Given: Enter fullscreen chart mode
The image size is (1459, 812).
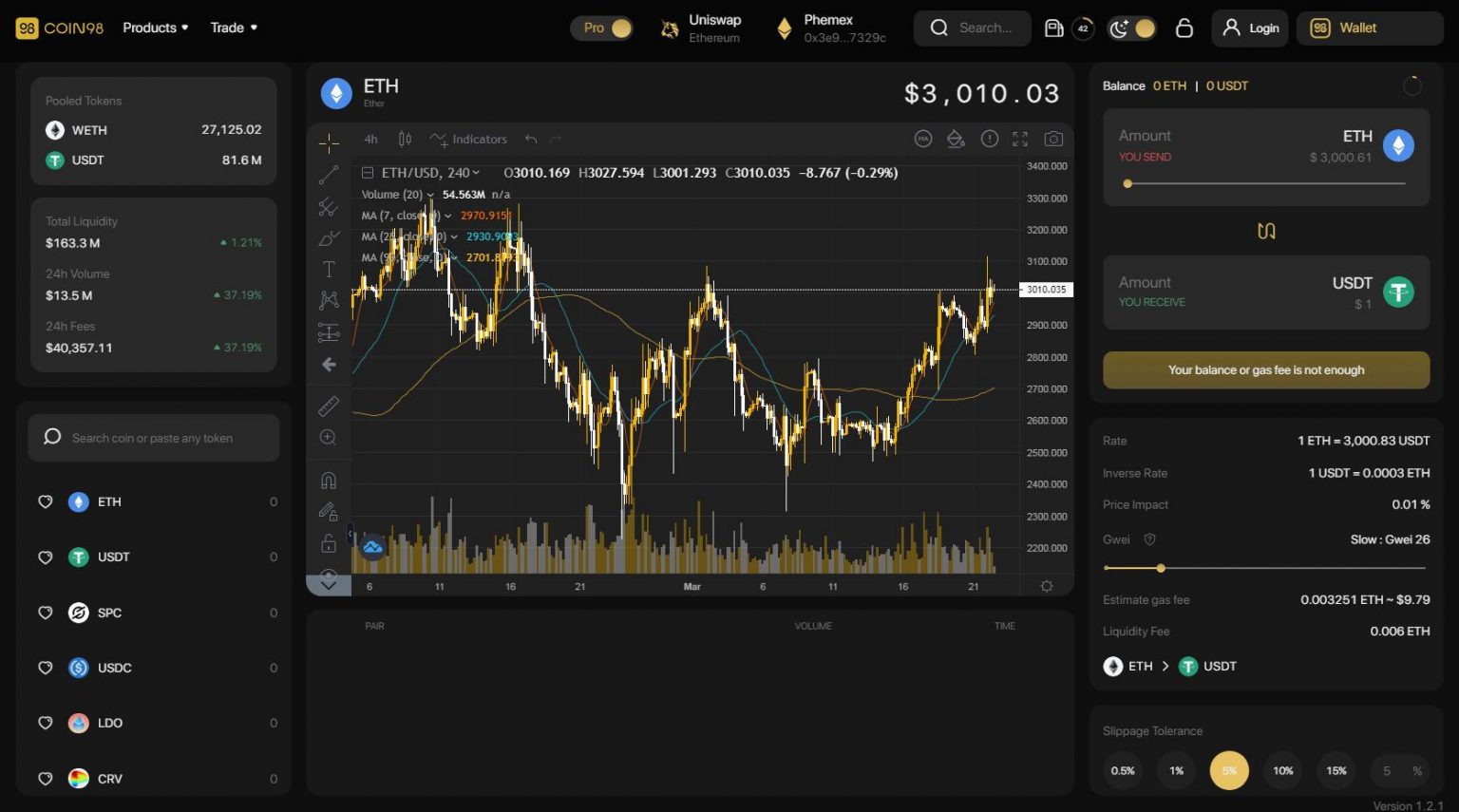Looking at the screenshot, I should 1020,139.
